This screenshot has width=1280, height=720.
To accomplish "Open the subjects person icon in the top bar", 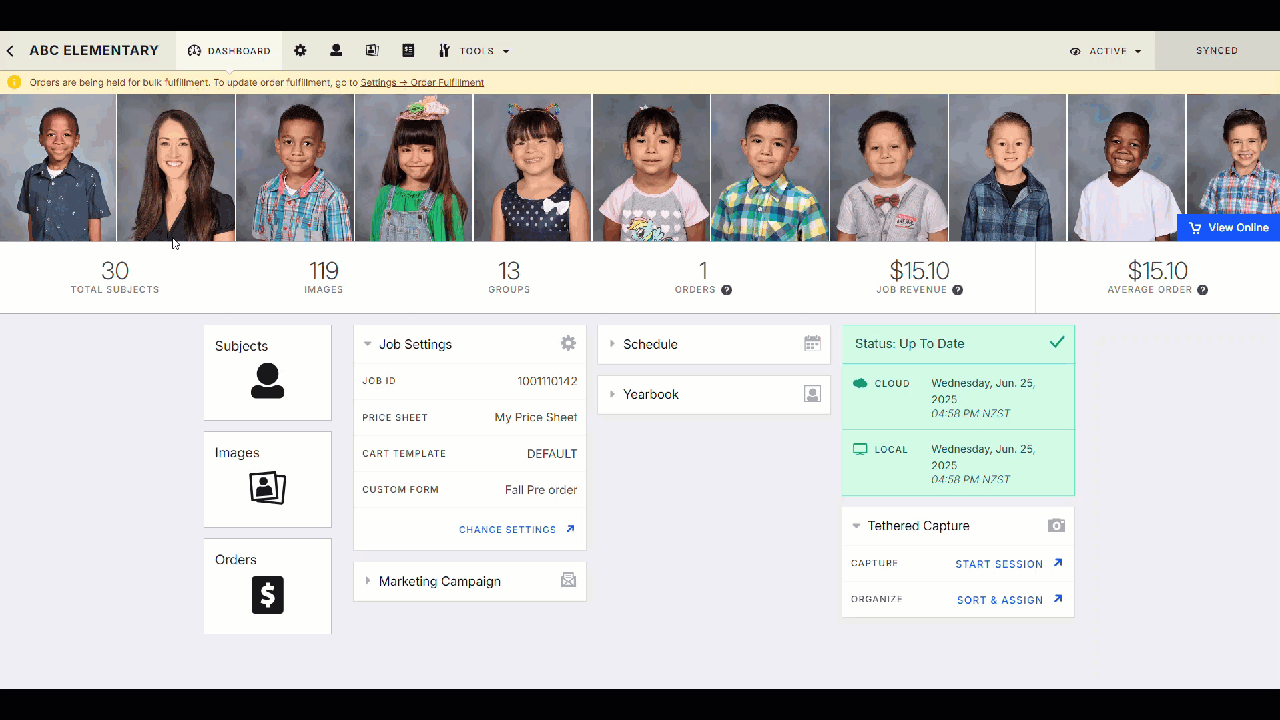I will pyautogui.click(x=336, y=50).
